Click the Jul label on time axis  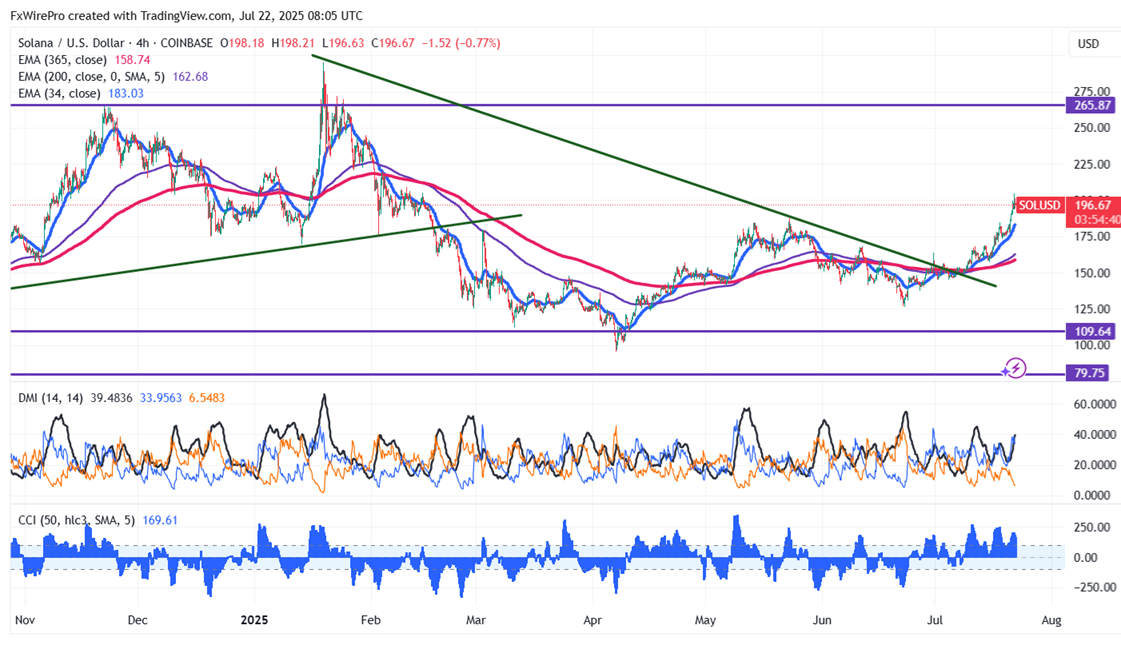click(934, 620)
